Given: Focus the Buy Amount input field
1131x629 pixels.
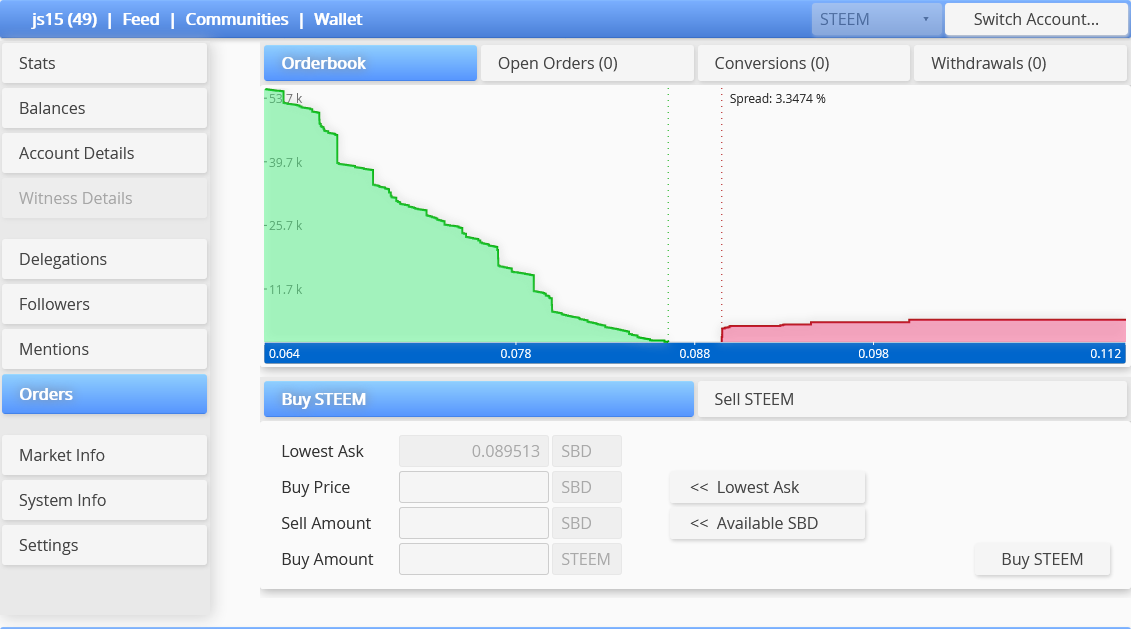Looking at the screenshot, I should [x=474, y=560].
